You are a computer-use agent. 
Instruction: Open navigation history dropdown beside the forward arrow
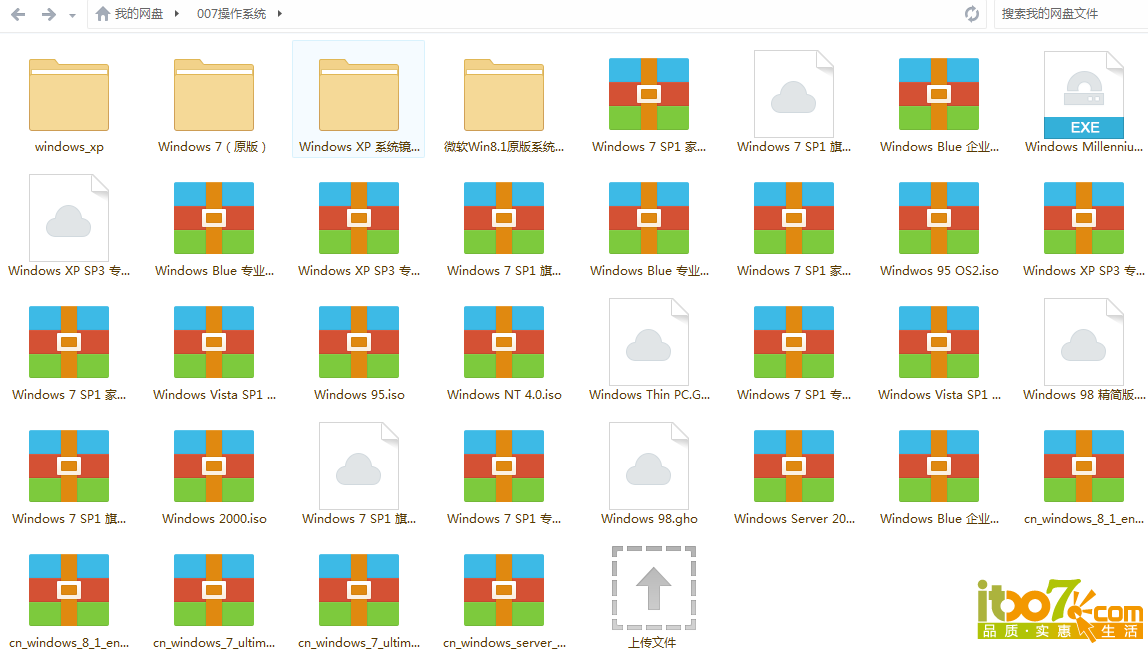point(72,15)
